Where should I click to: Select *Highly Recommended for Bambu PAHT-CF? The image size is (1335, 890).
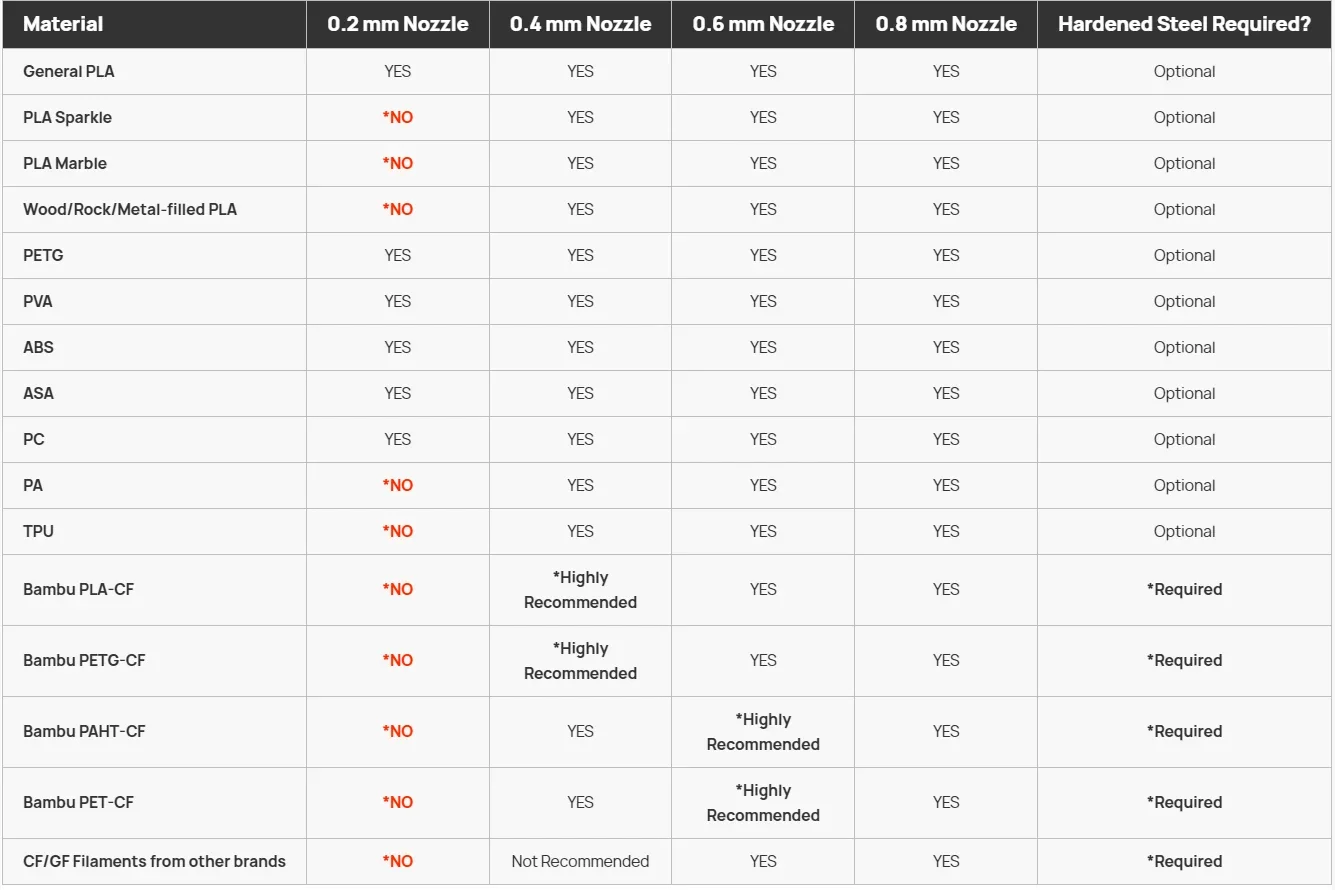pos(763,732)
